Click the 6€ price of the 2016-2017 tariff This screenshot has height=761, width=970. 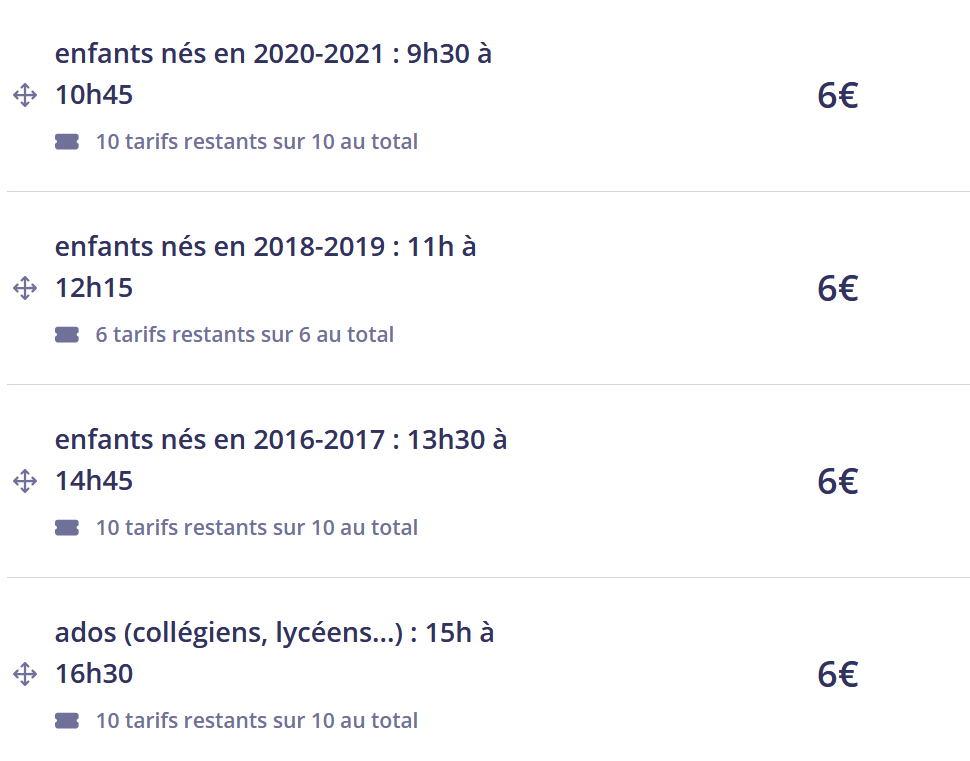pos(837,482)
